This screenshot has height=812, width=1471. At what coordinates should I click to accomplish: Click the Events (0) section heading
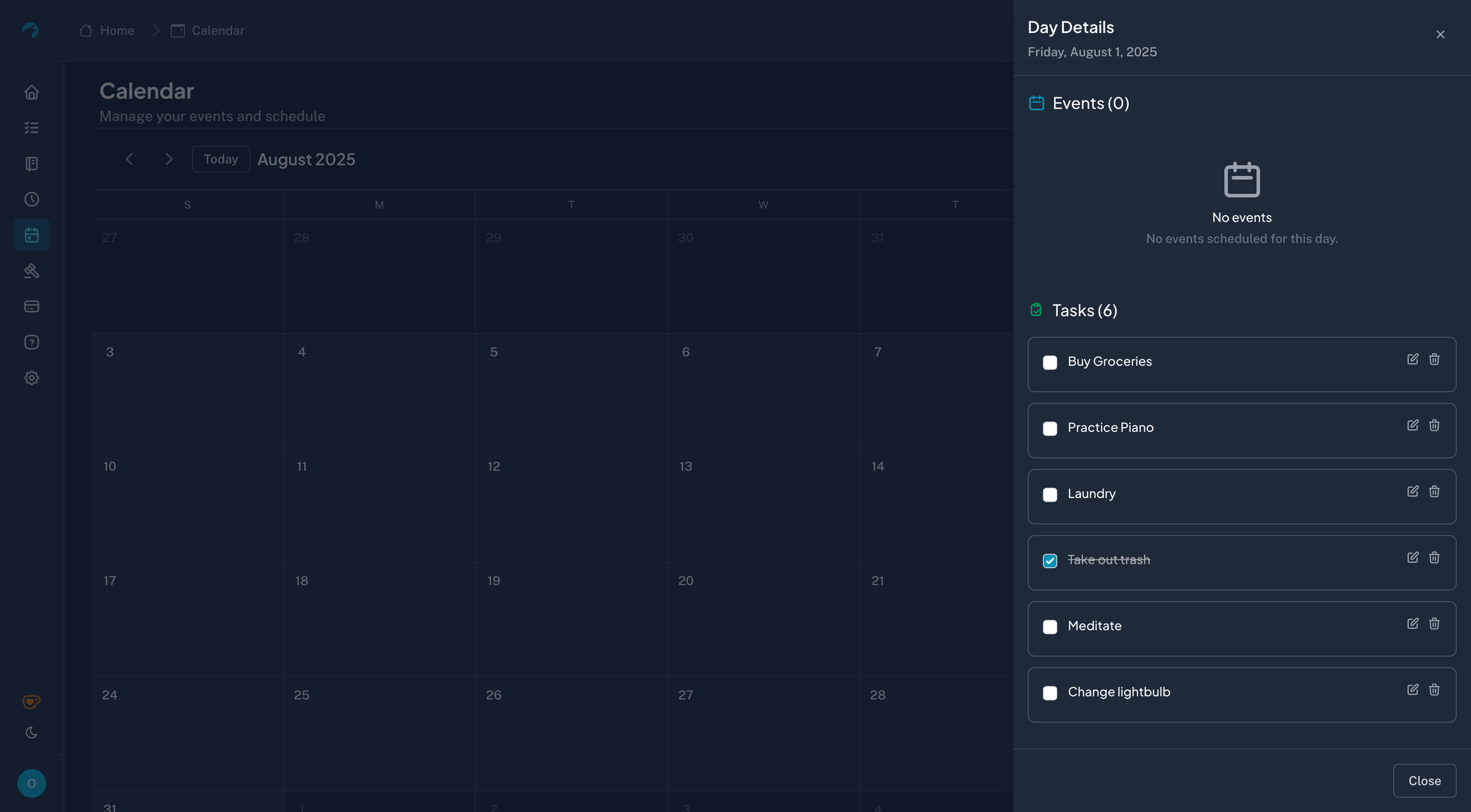(1091, 103)
